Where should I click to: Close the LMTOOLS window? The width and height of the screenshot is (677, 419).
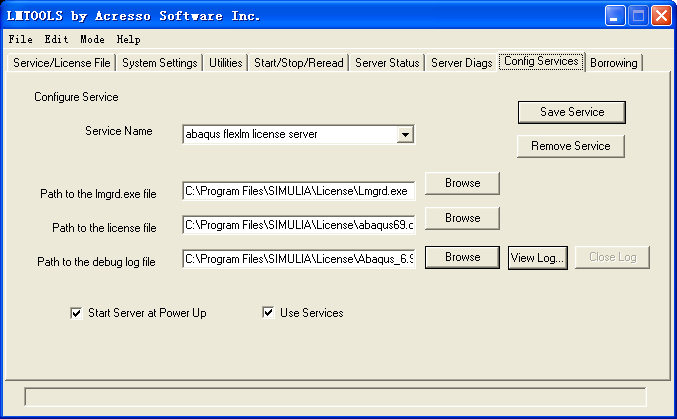coord(661,16)
